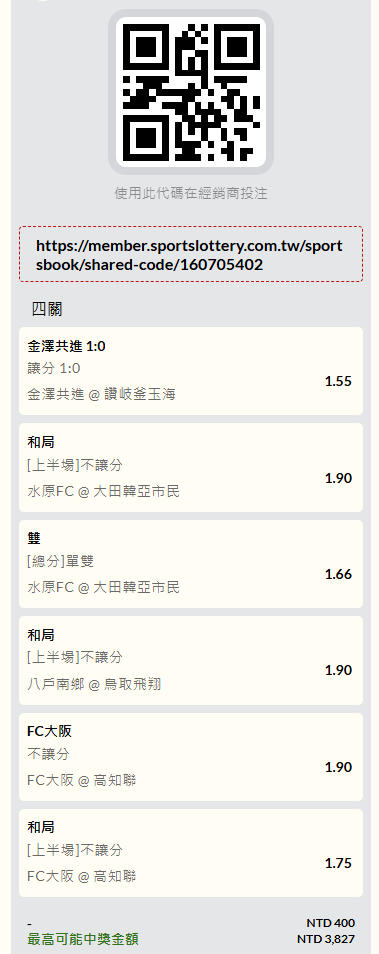This screenshot has height=954, width=379.
Task: Click the 使用此代碼在經銷商投注 caption
Action: [x=191, y=193]
